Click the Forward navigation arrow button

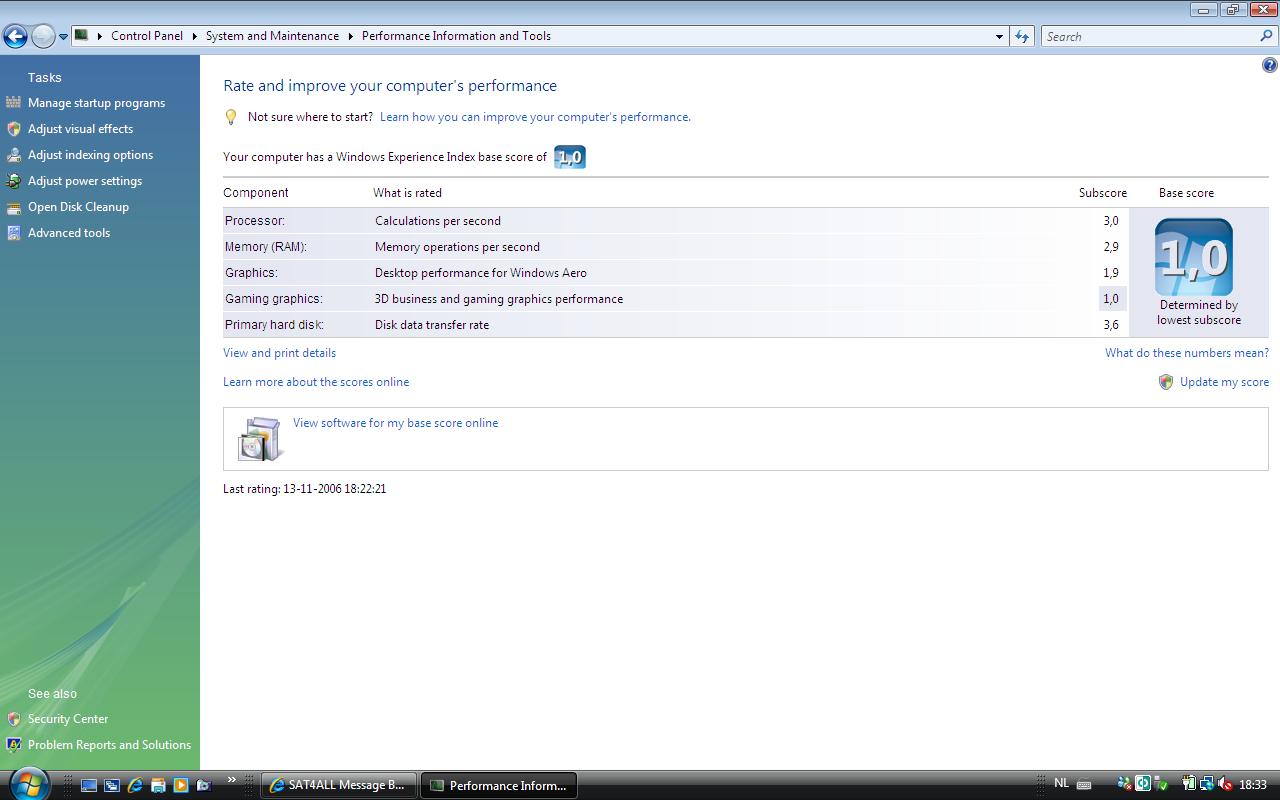click(x=43, y=37)
